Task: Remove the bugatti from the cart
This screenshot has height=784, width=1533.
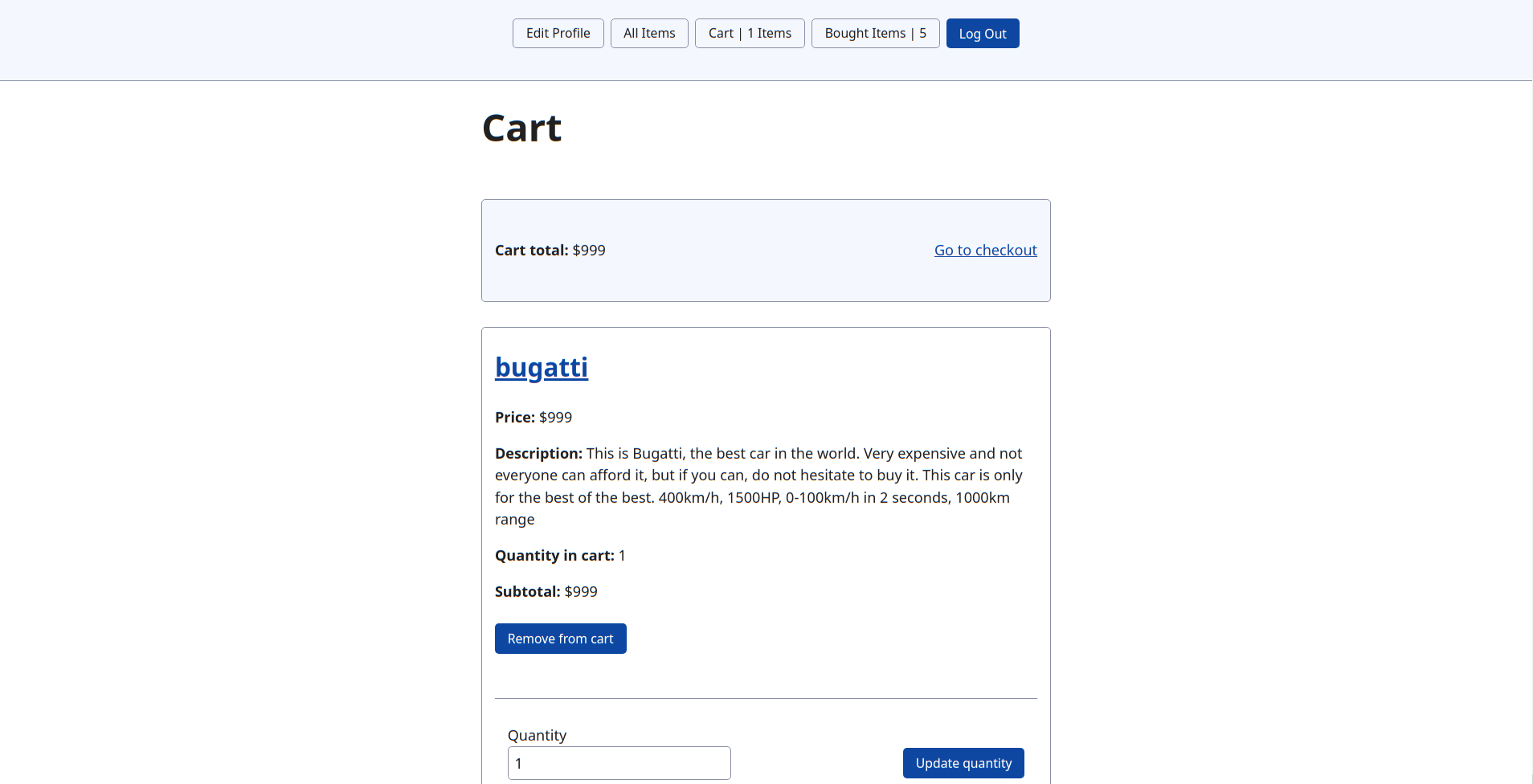Action: 560,638
